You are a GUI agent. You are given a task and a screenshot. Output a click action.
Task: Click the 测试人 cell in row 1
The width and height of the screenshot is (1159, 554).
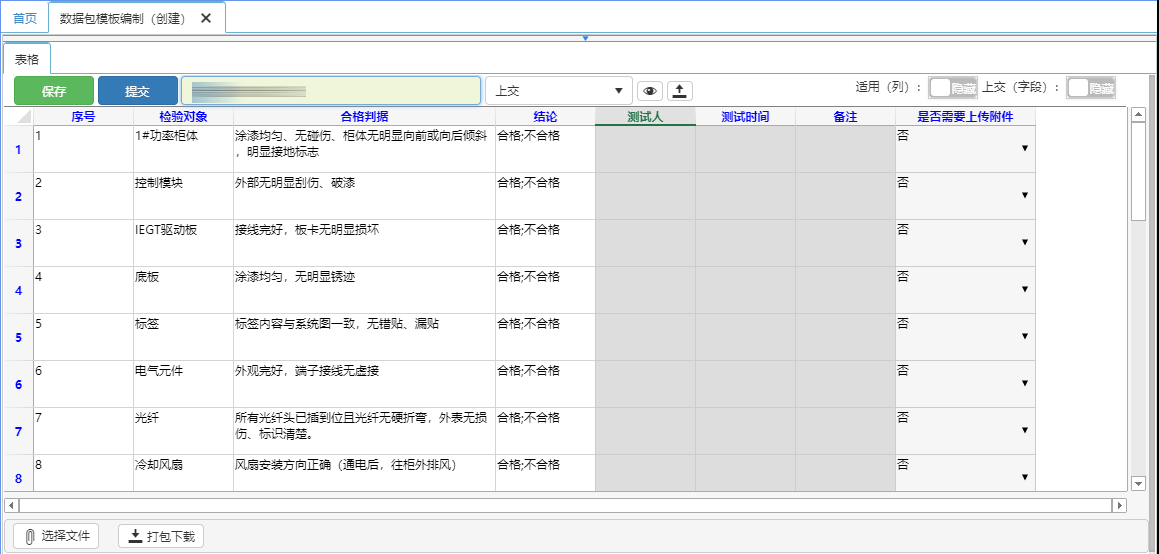[x=645, y=149]
